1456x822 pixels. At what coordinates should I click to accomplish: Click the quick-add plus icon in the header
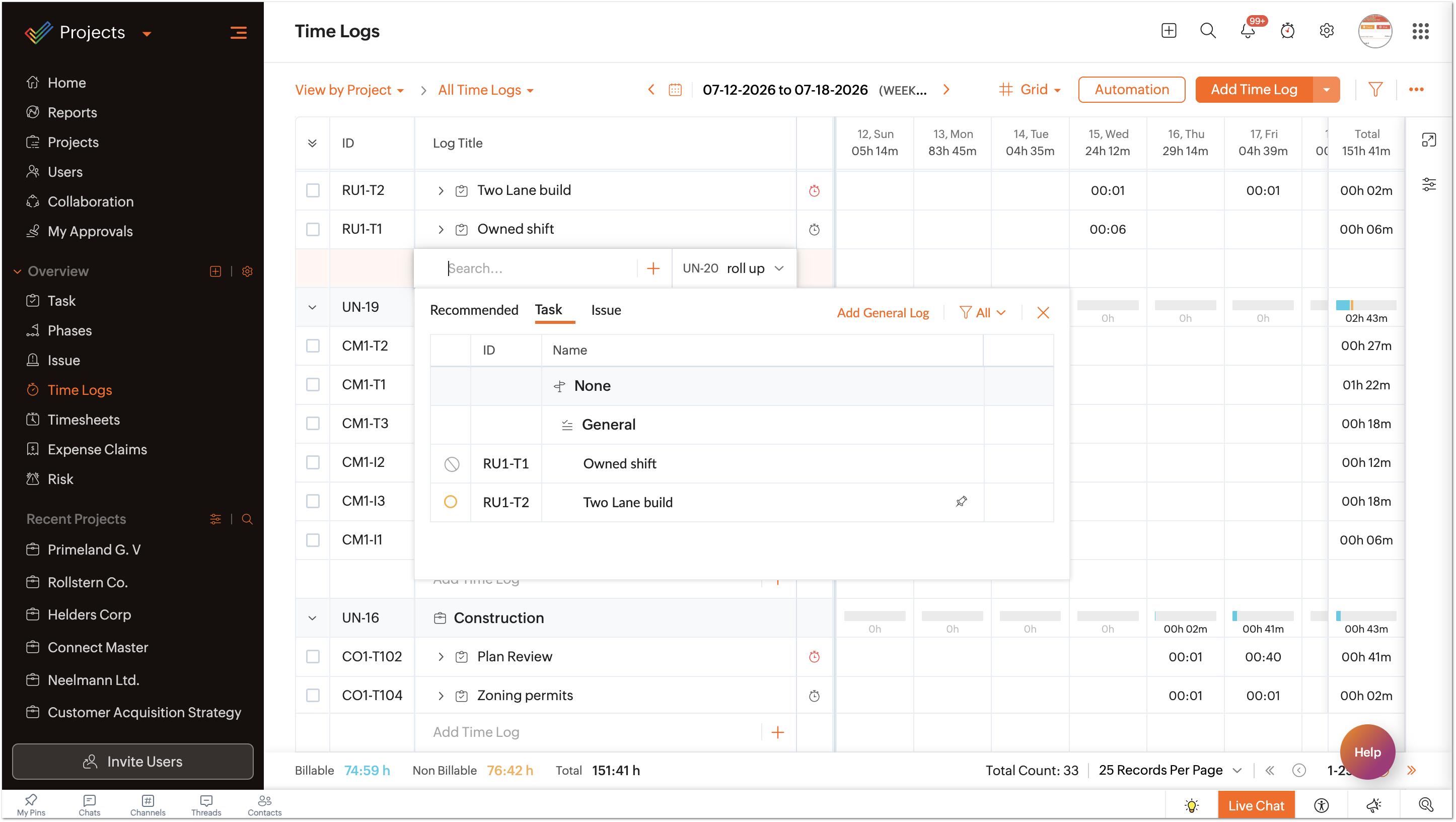coord(1169,31)
